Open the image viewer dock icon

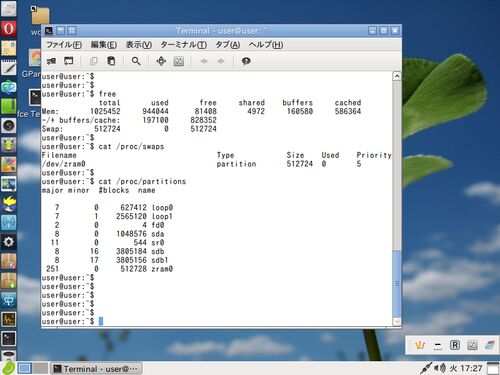(9, 184)
